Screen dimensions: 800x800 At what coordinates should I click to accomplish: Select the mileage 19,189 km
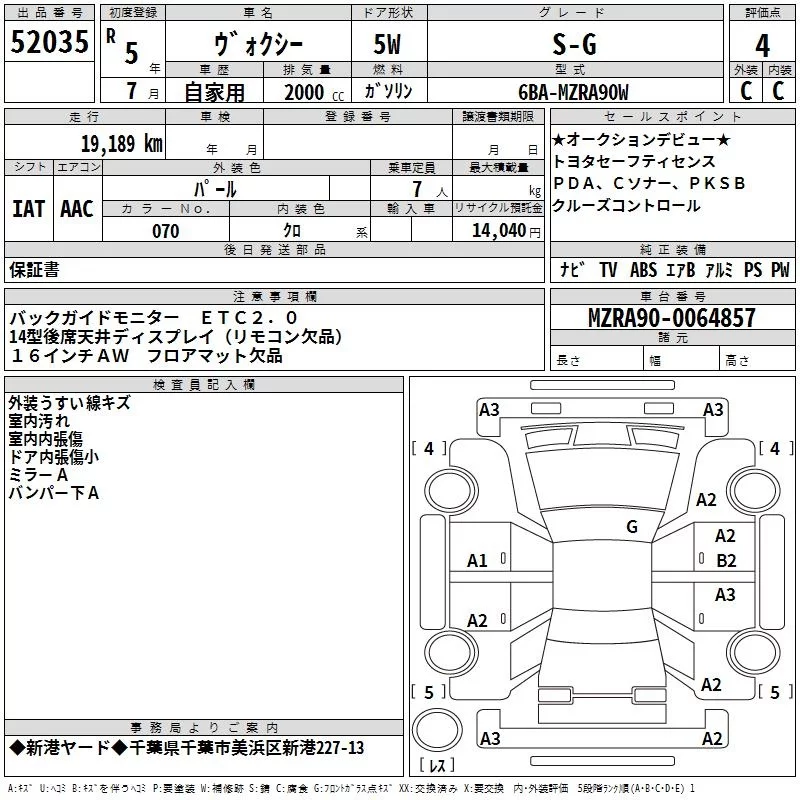pyautogui.click(x=121, y=144)
